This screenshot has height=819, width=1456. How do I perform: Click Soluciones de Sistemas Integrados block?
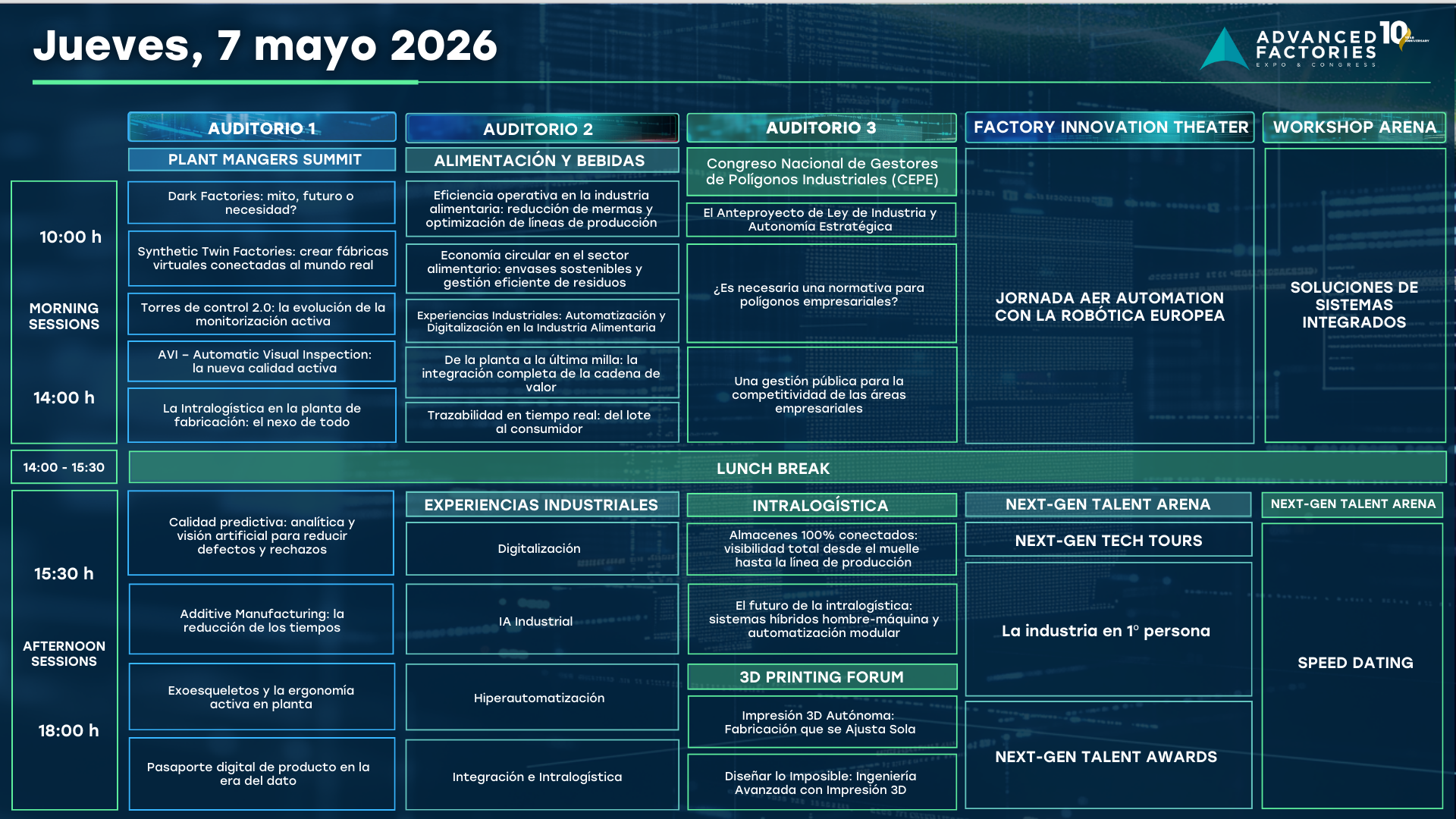tap(1354, 304)
